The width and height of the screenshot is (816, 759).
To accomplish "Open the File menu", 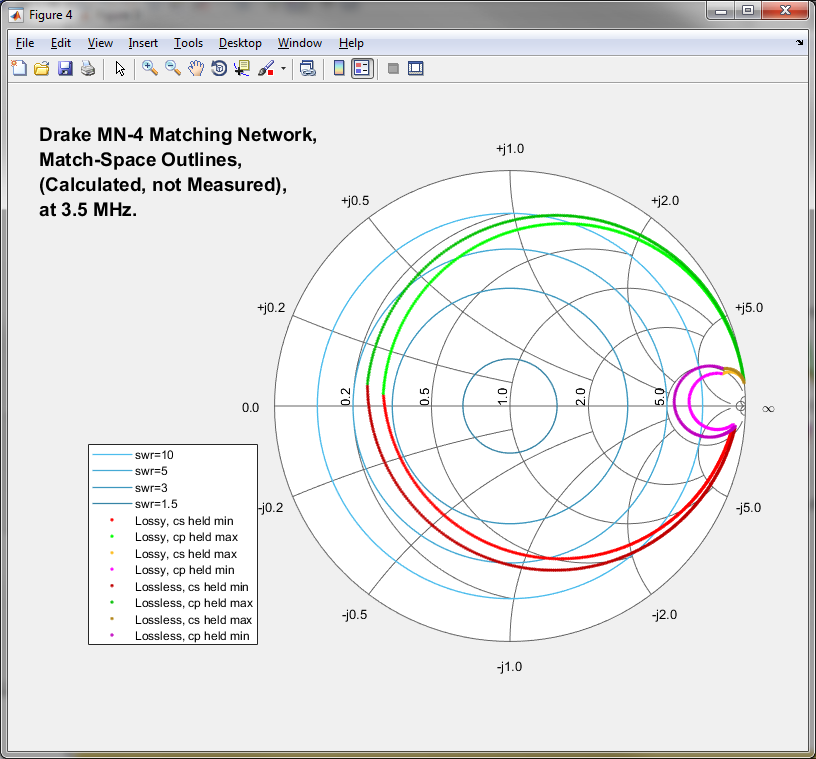I will [25, 43].
